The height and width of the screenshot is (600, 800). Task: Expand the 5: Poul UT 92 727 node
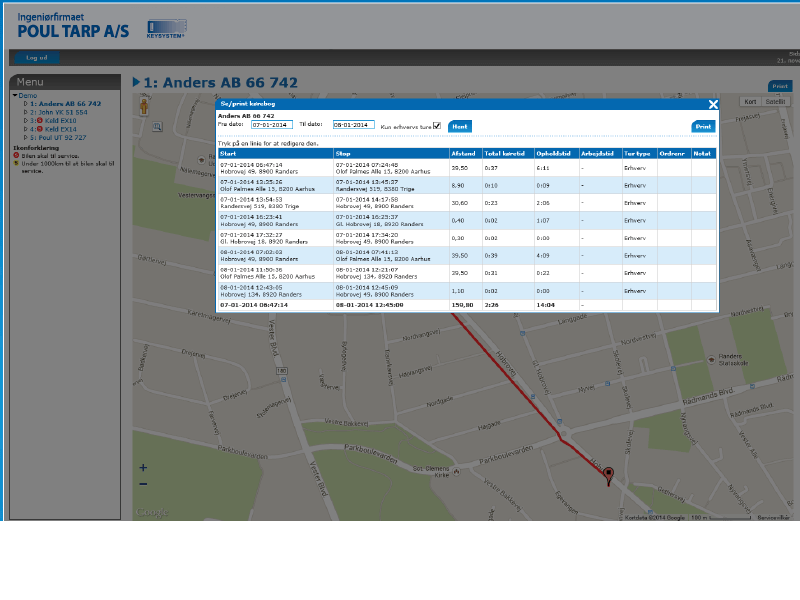pyautogui.click(x=26, y=137)
